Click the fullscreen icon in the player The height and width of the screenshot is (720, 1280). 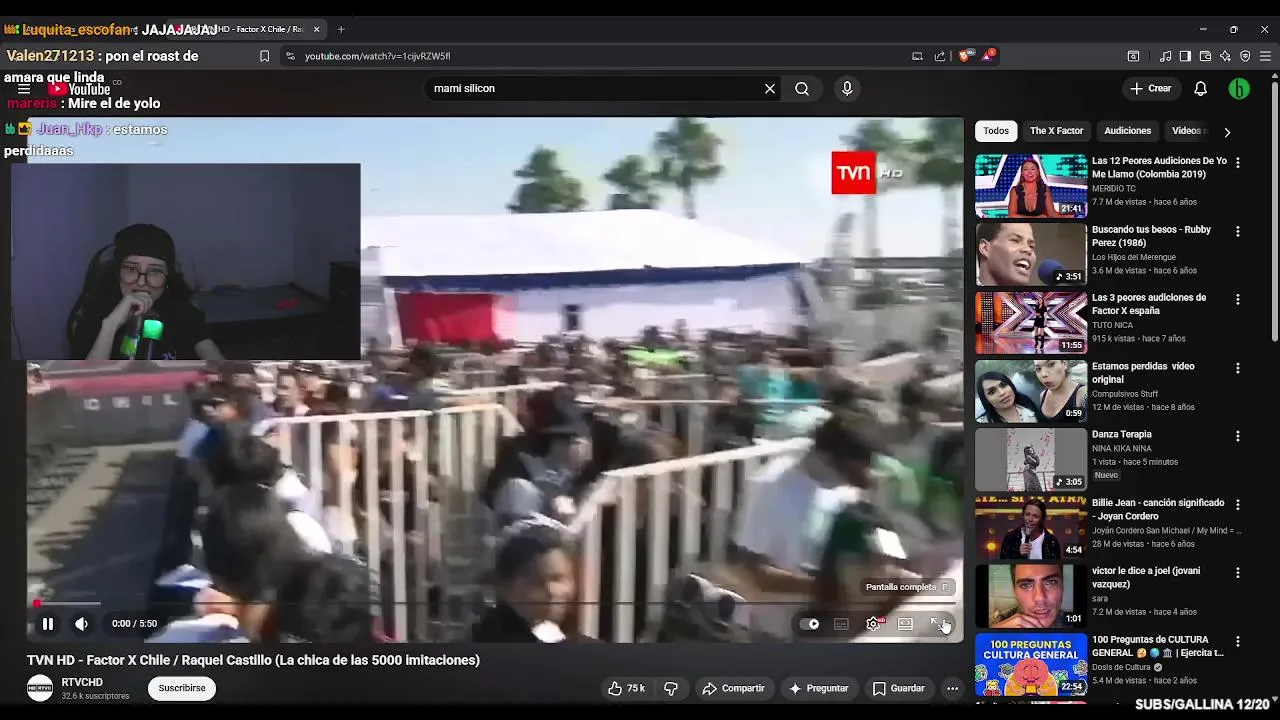pos(937,624)
